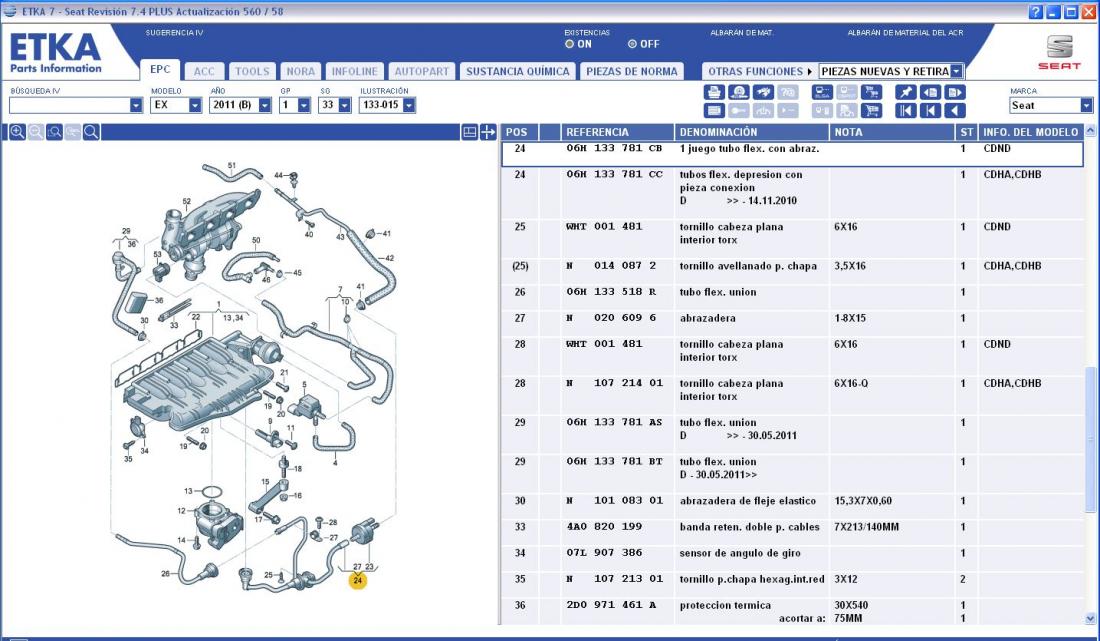
Task: Click the handshake icon in the toolbar
Action: [x=763, y=93]
